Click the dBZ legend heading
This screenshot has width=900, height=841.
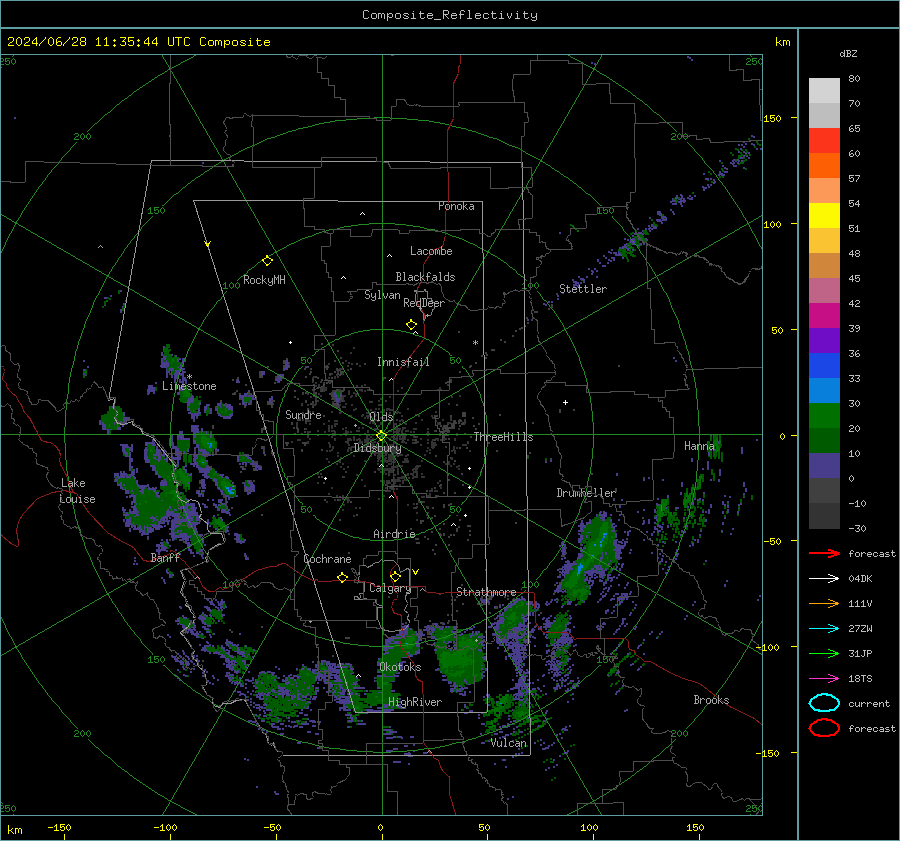click(x=848, y=53)
